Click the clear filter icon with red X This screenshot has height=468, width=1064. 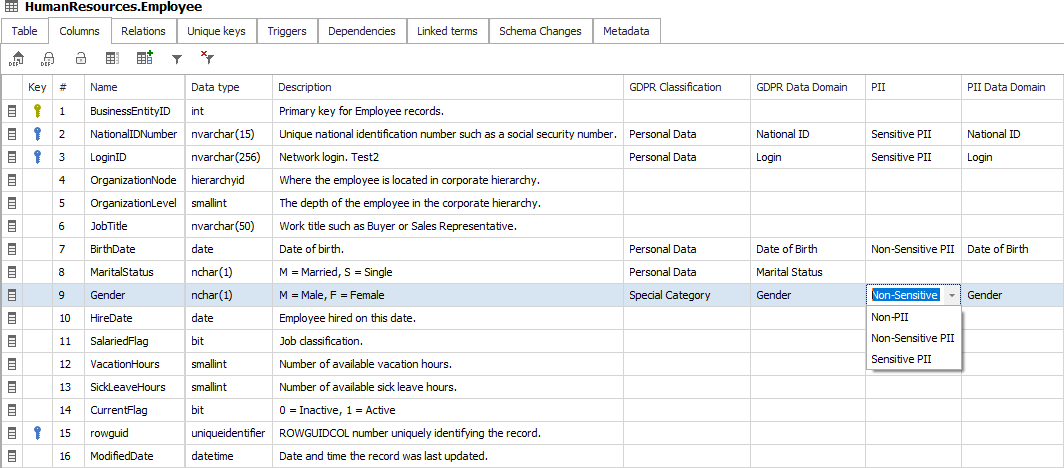207,58
